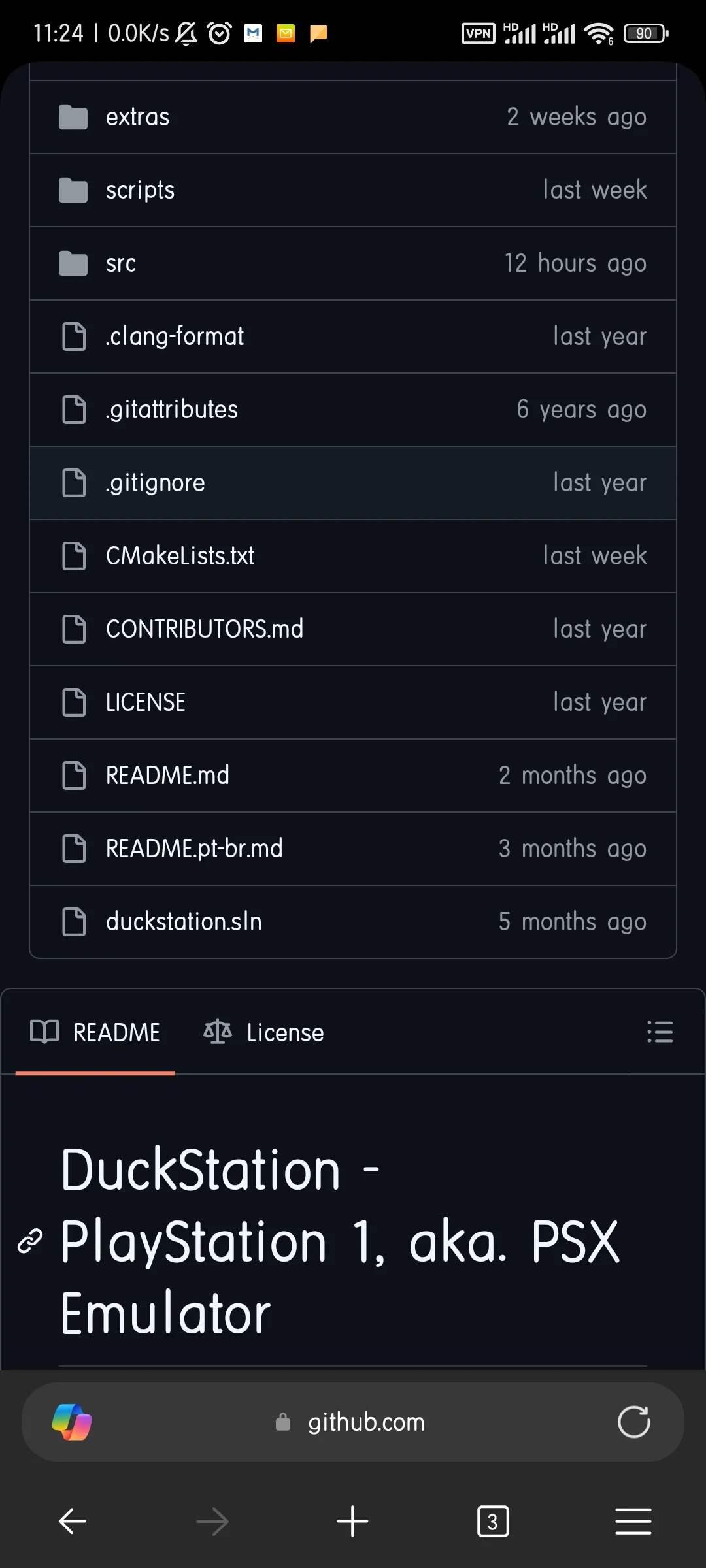Open a new tab with plus icon

352,1522
